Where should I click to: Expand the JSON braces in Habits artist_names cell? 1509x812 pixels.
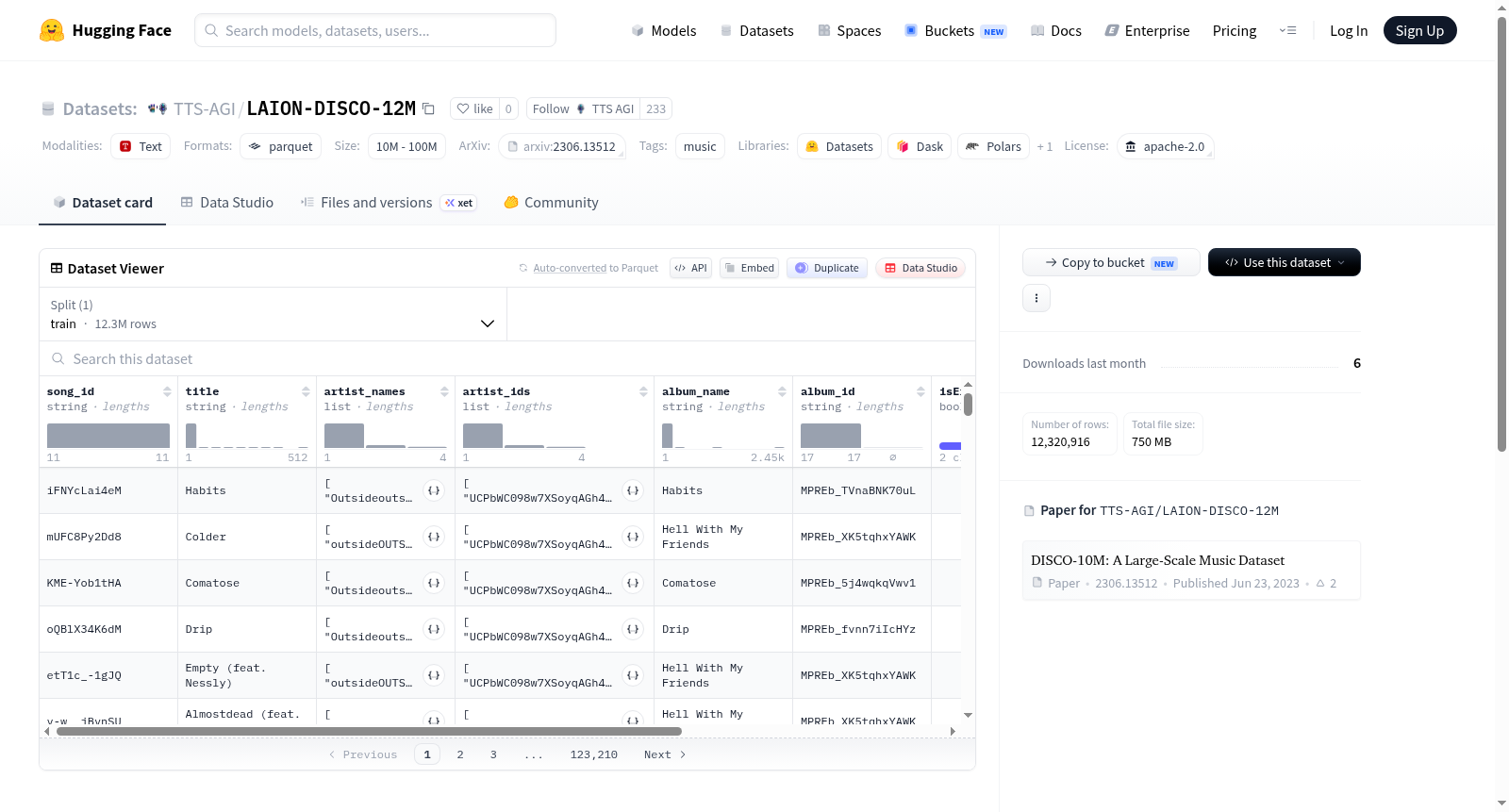pyautogui.click(x=434, y=490)
